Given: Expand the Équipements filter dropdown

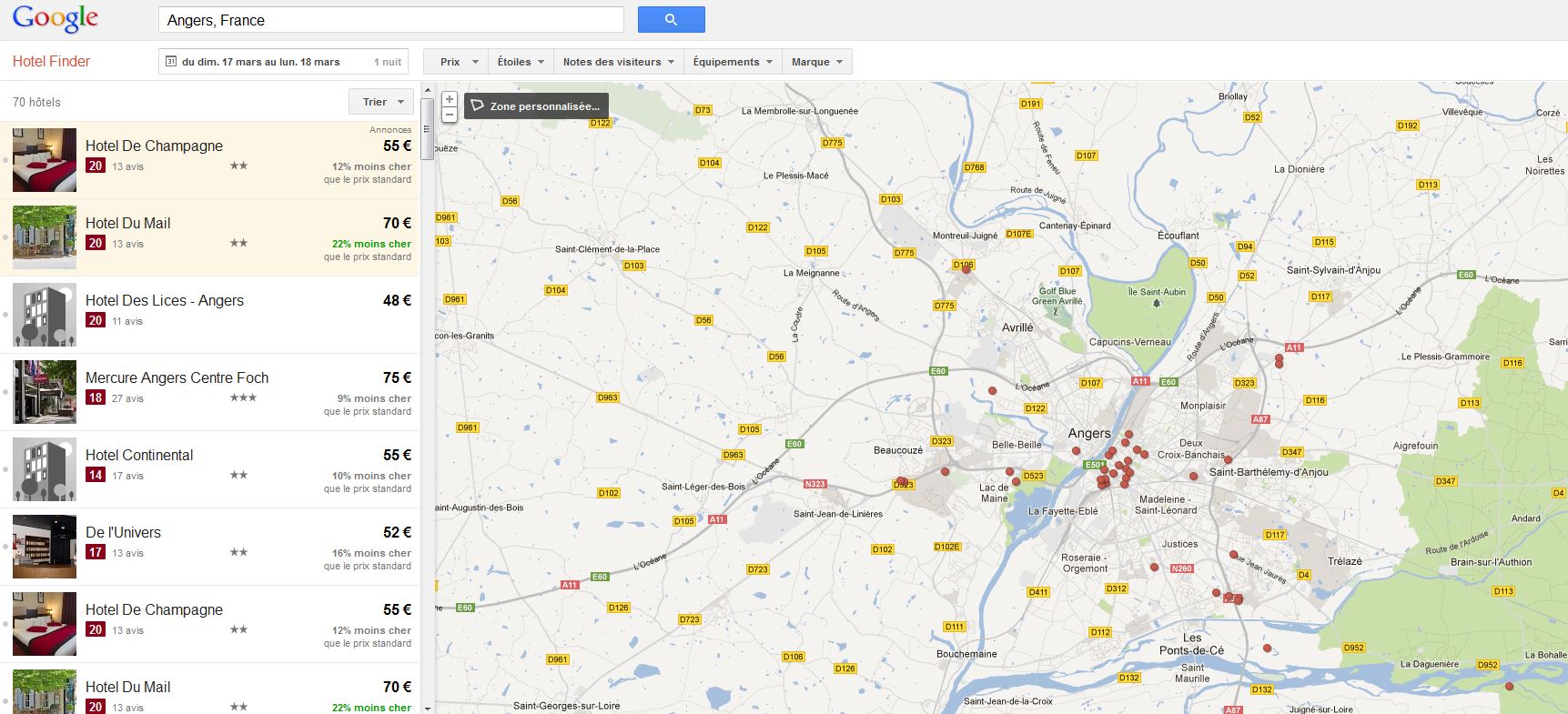Looking at the screenshot, I should pos(733,62).
